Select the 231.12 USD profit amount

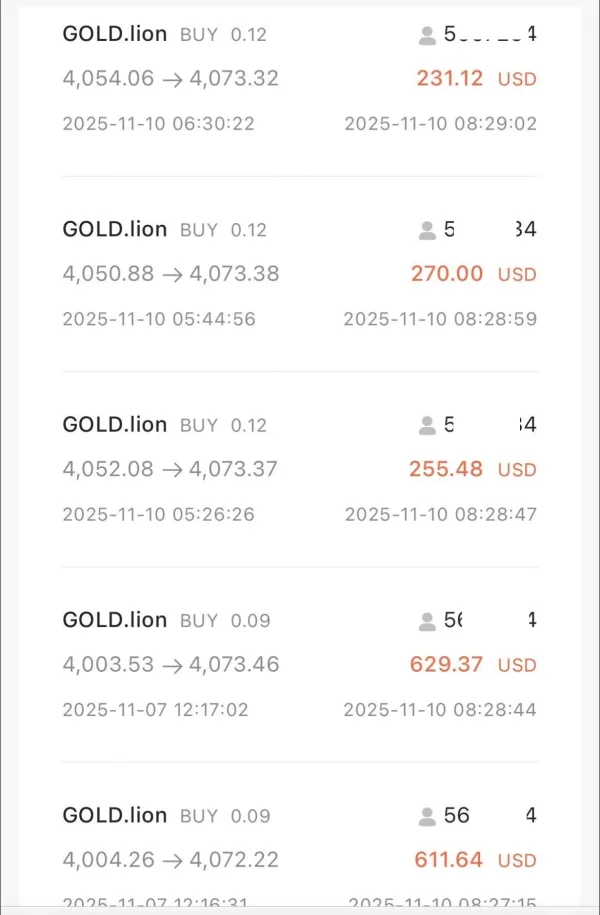[x=476, y=78]
